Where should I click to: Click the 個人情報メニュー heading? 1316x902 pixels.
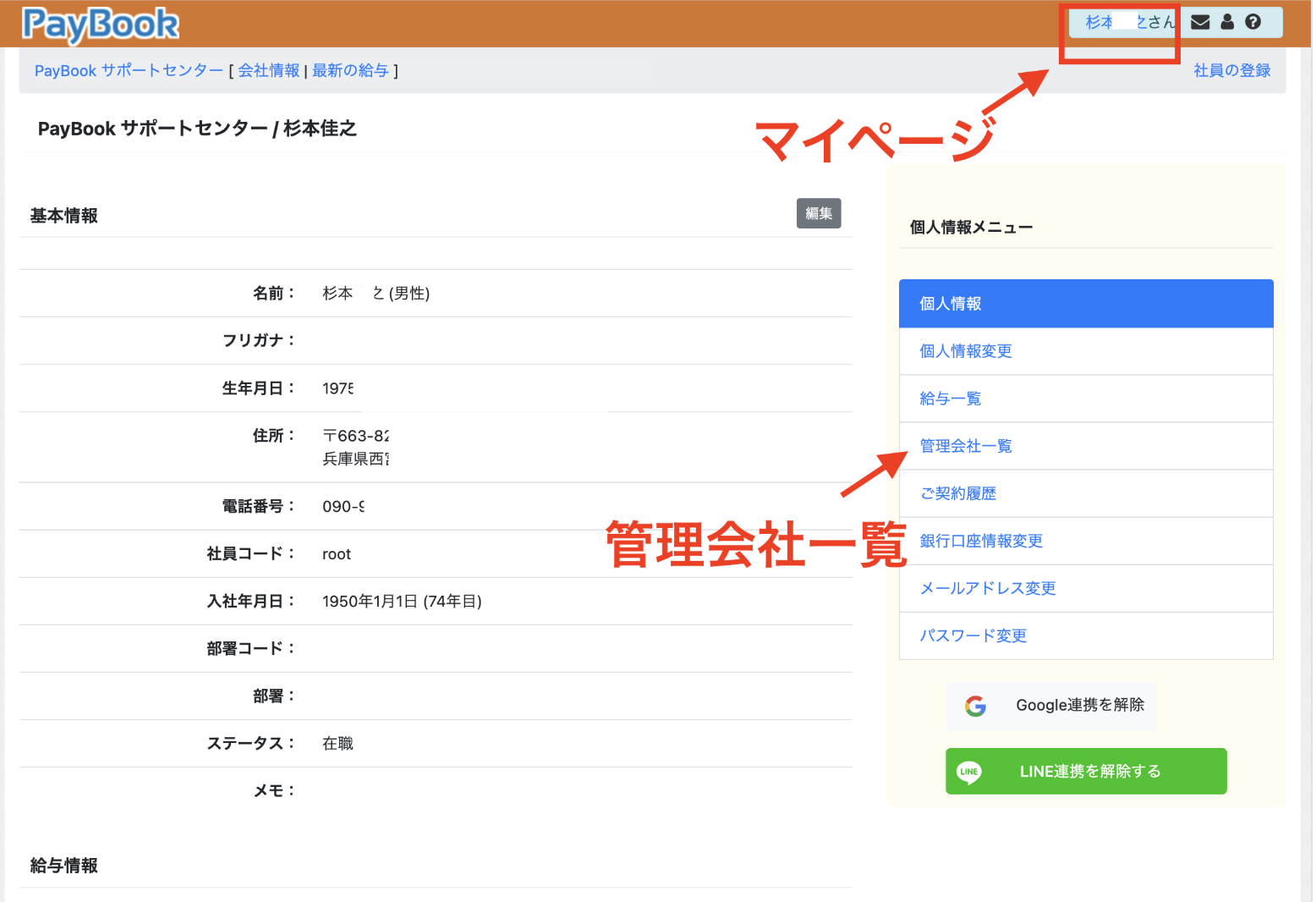click(x=971, y=227)
